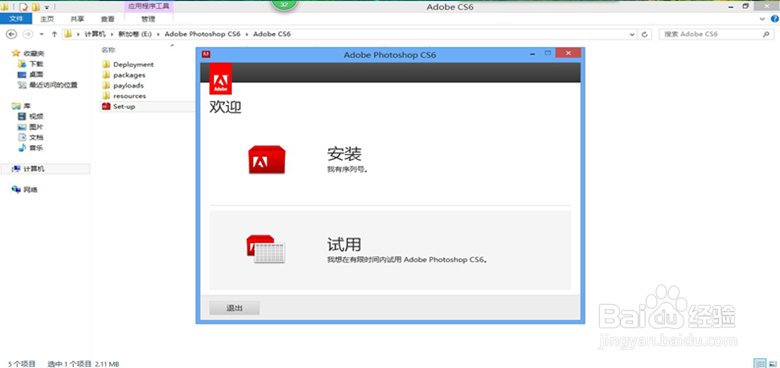
Task: Click the up-one-level arrow in Explorer
Action: coord(54,34)
